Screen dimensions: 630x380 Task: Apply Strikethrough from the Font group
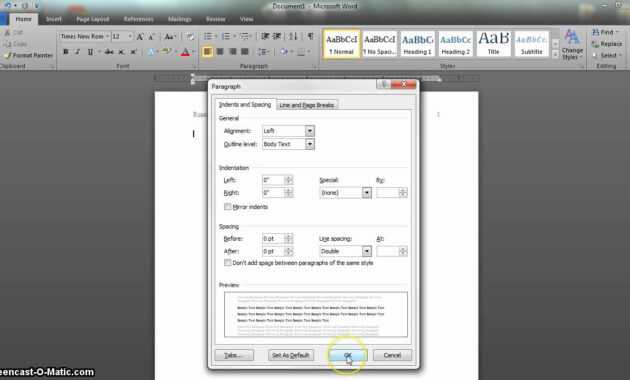click(109, 52)
